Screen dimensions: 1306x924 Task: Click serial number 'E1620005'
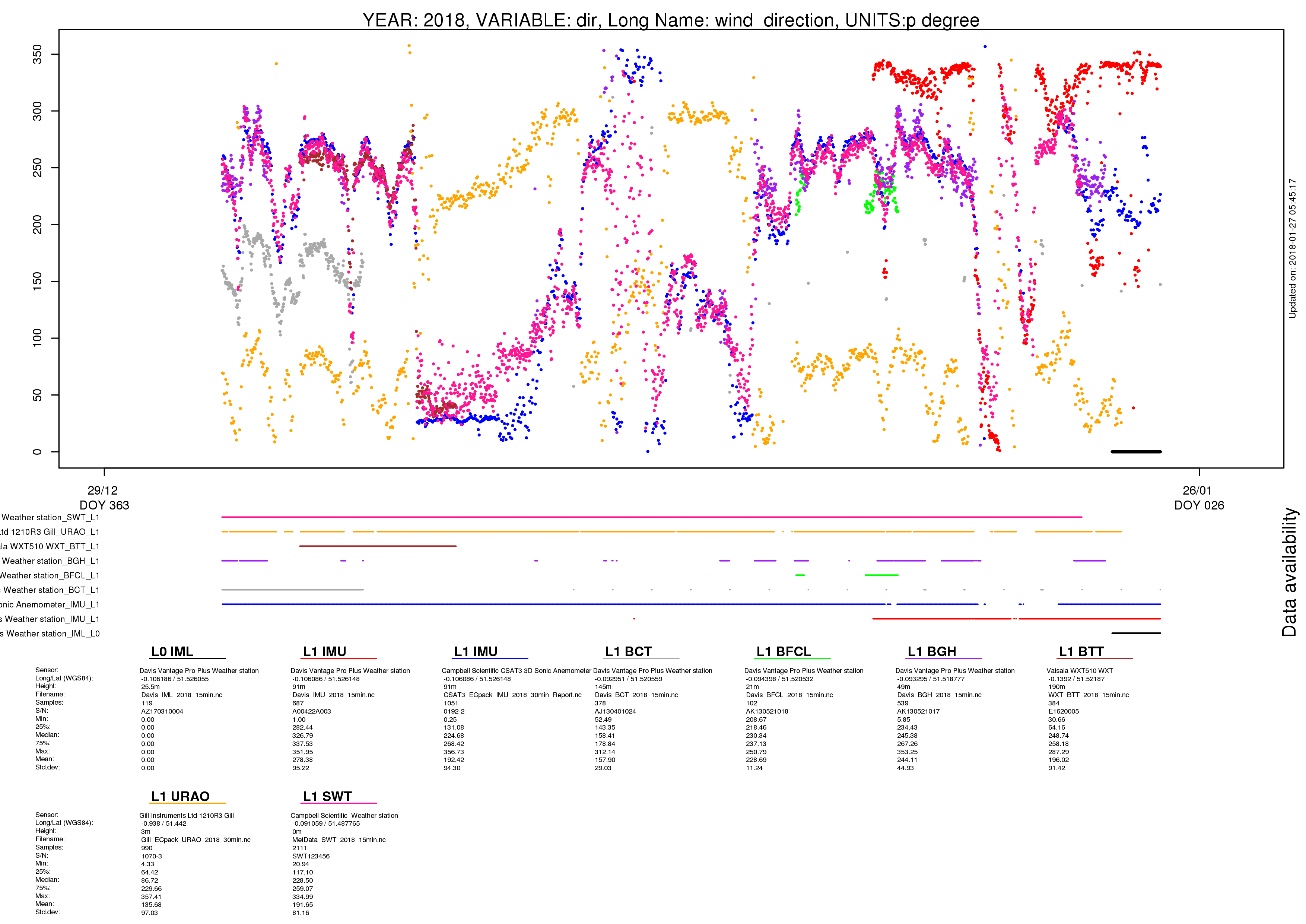click(x=1064, y=711)
